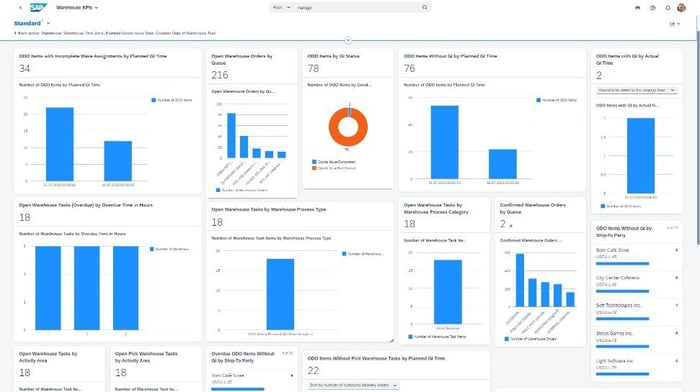This screenshot has width=700, height=392.
Task: Open the user profile avatar
Action: 681,8
